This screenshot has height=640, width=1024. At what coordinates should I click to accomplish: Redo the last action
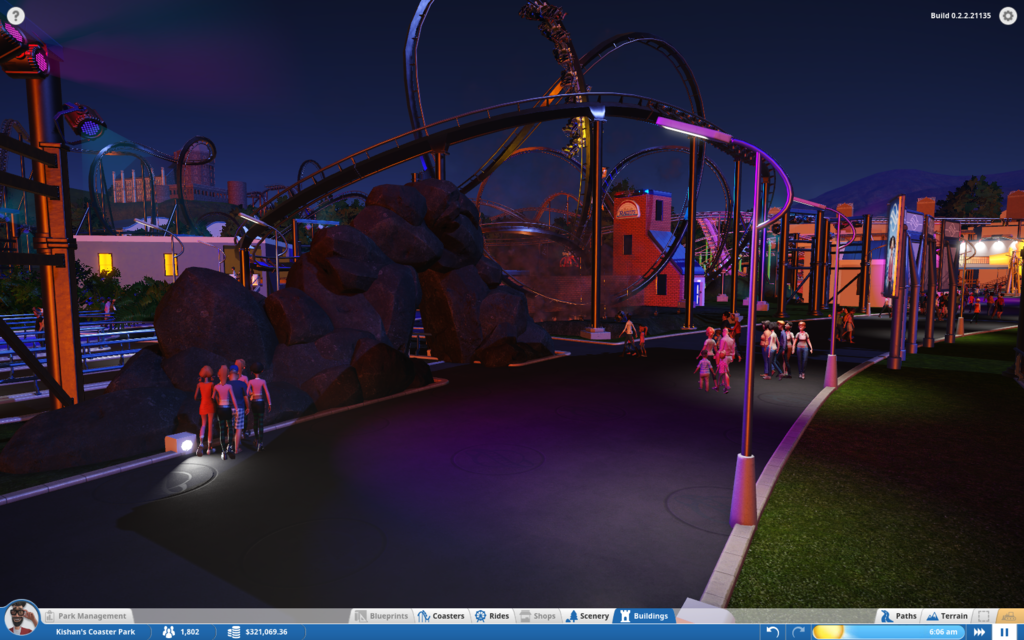tap(797, 632)
